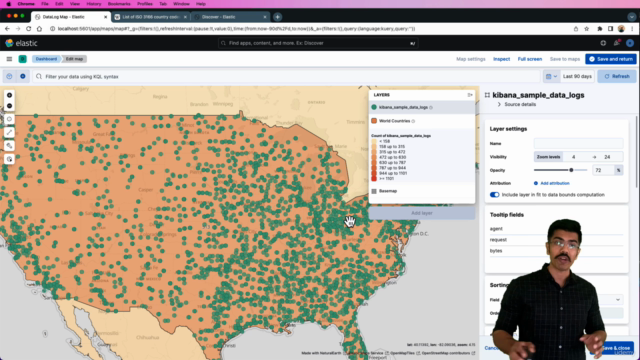Open the user profile avatar in Elastic header
640x360 pixels.
pyautogui.click(x=630, y=43)
